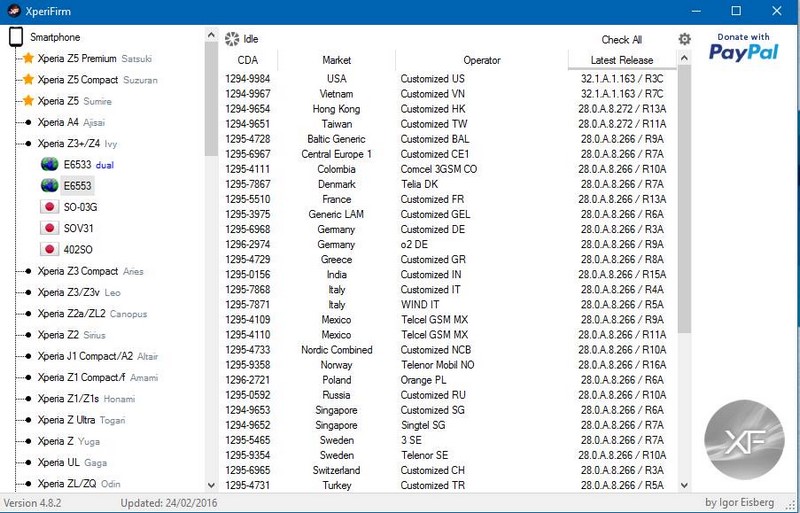Screen dimensions: 800x513
Task: Click the Smartphone device icon
Action: click(x=16, y=37)
